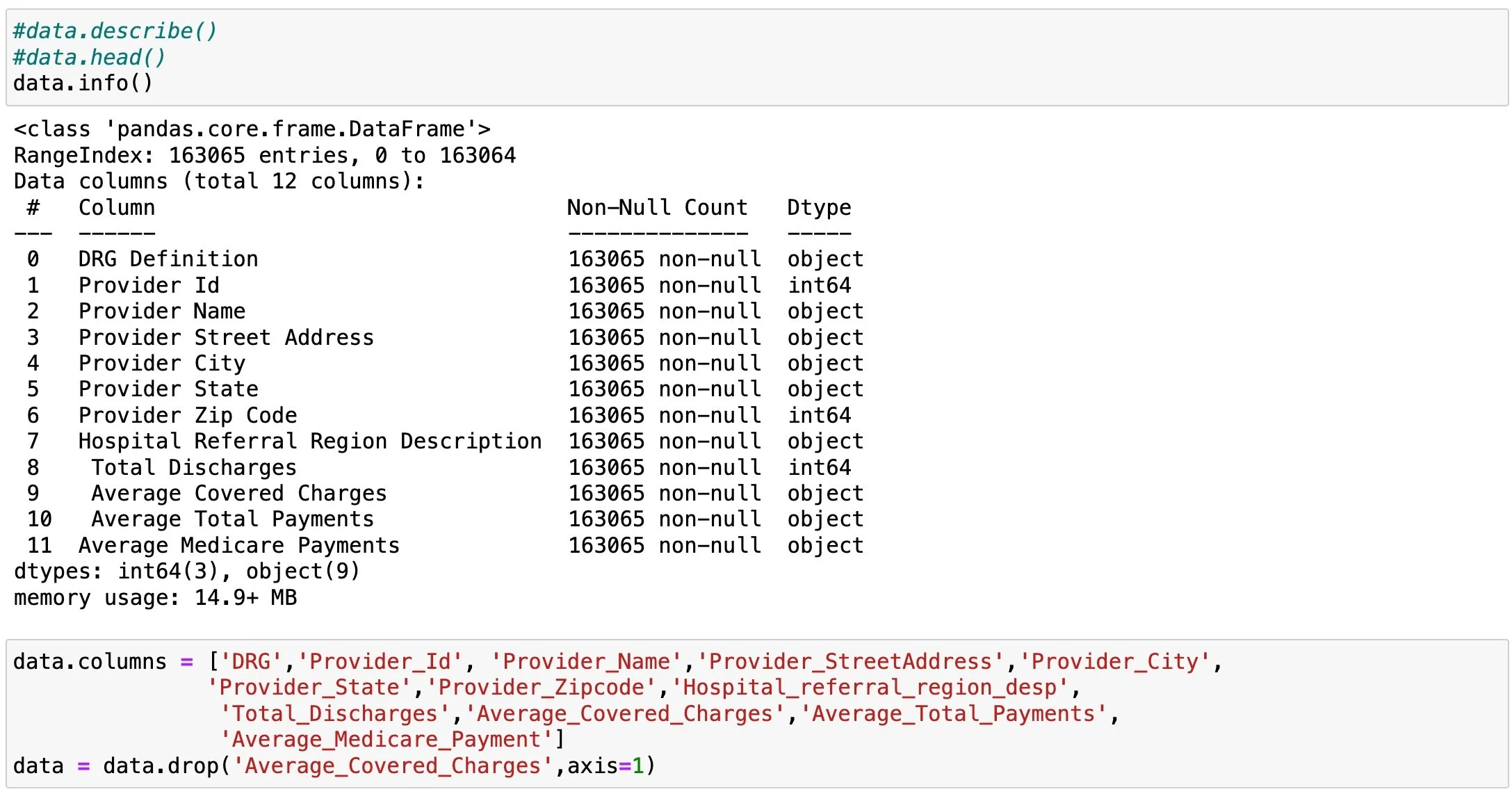Click the 'Provider_StreetAddress' string in code
1512x794 pixels.
851,661
